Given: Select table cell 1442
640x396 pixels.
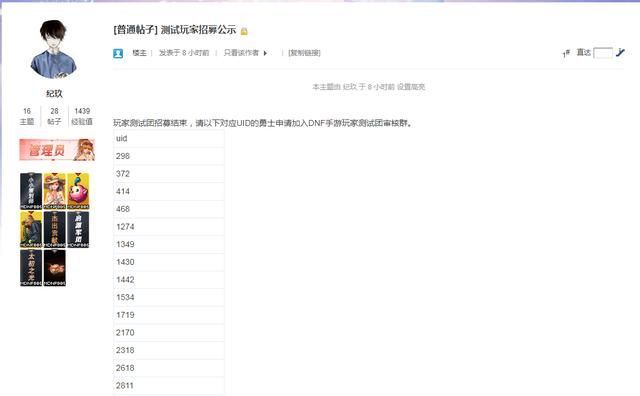Looking at the screenshot, I should [169, 280].
